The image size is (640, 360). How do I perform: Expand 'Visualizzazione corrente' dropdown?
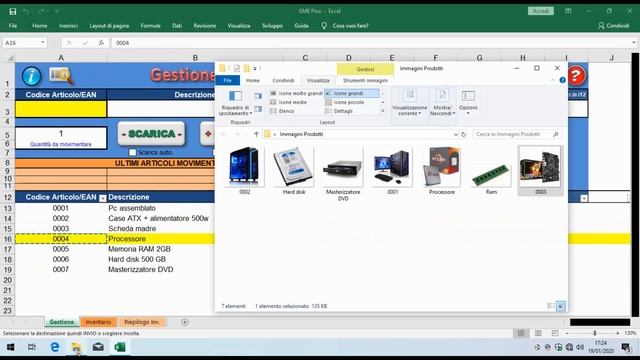(409, 103)
